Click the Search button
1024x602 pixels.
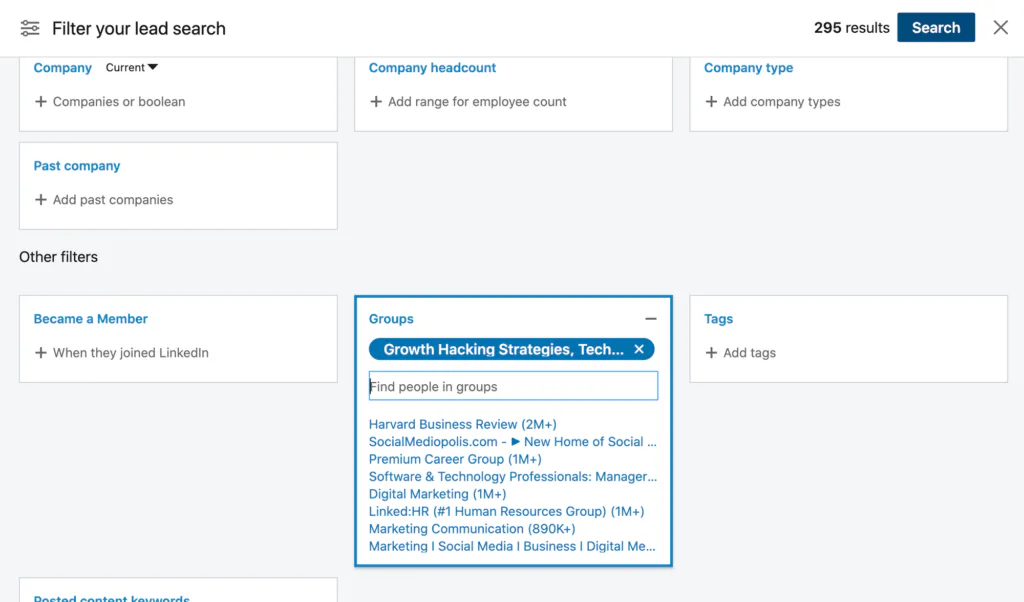coord(936,27)
